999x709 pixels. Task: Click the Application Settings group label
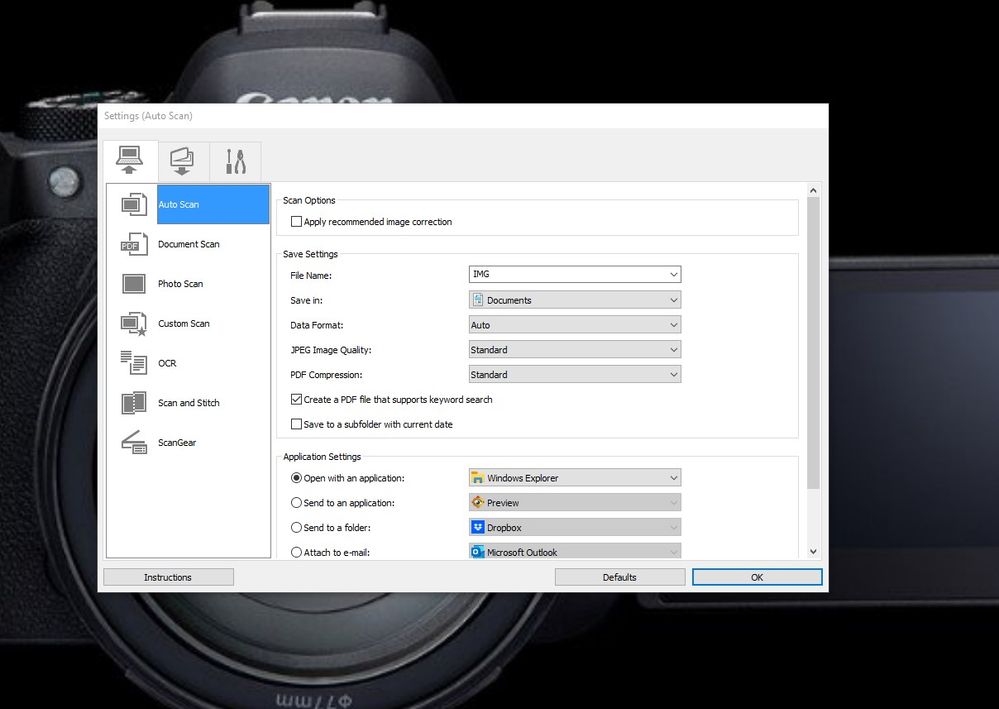pyautogui.click(x=322, y=457)
